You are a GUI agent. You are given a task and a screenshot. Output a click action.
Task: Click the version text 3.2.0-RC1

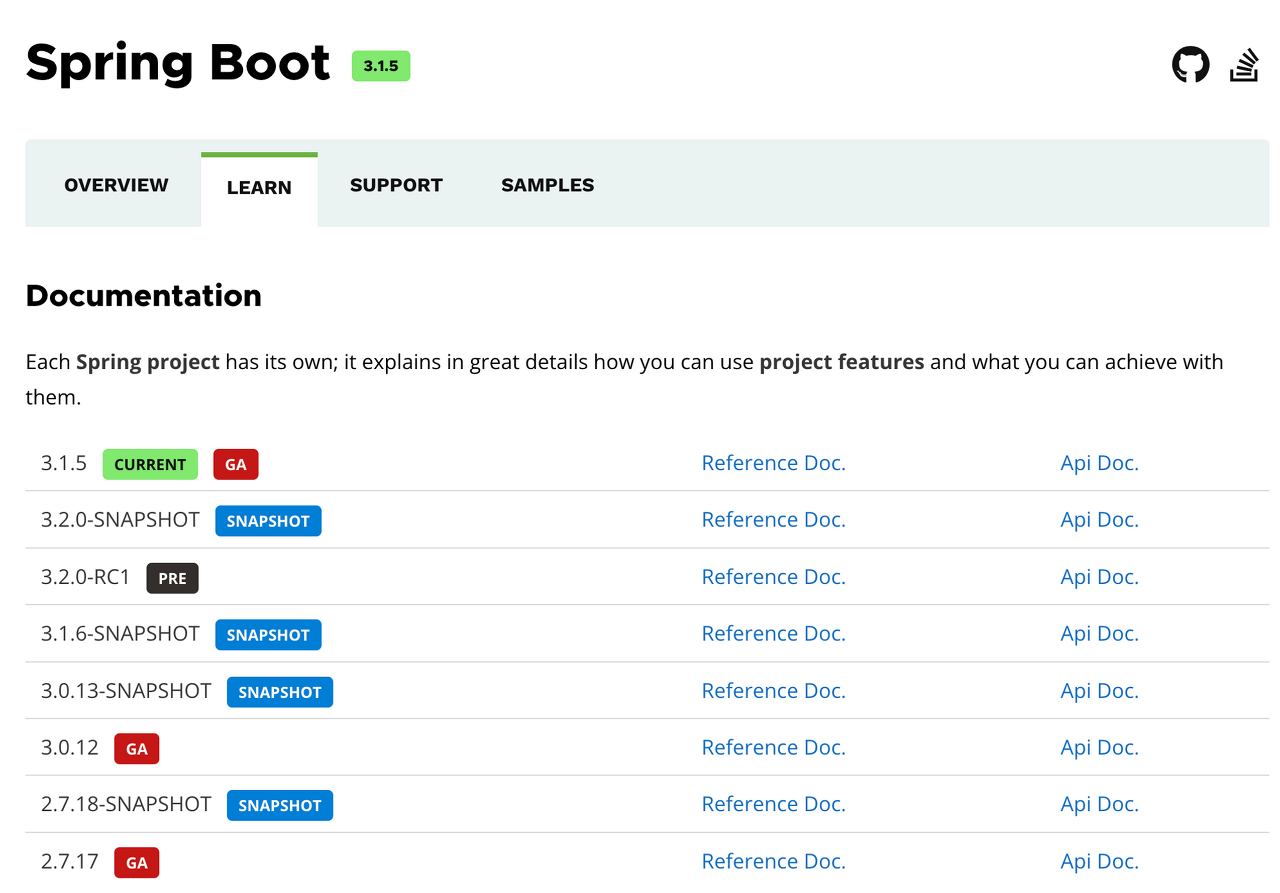[x=86, y=577]
